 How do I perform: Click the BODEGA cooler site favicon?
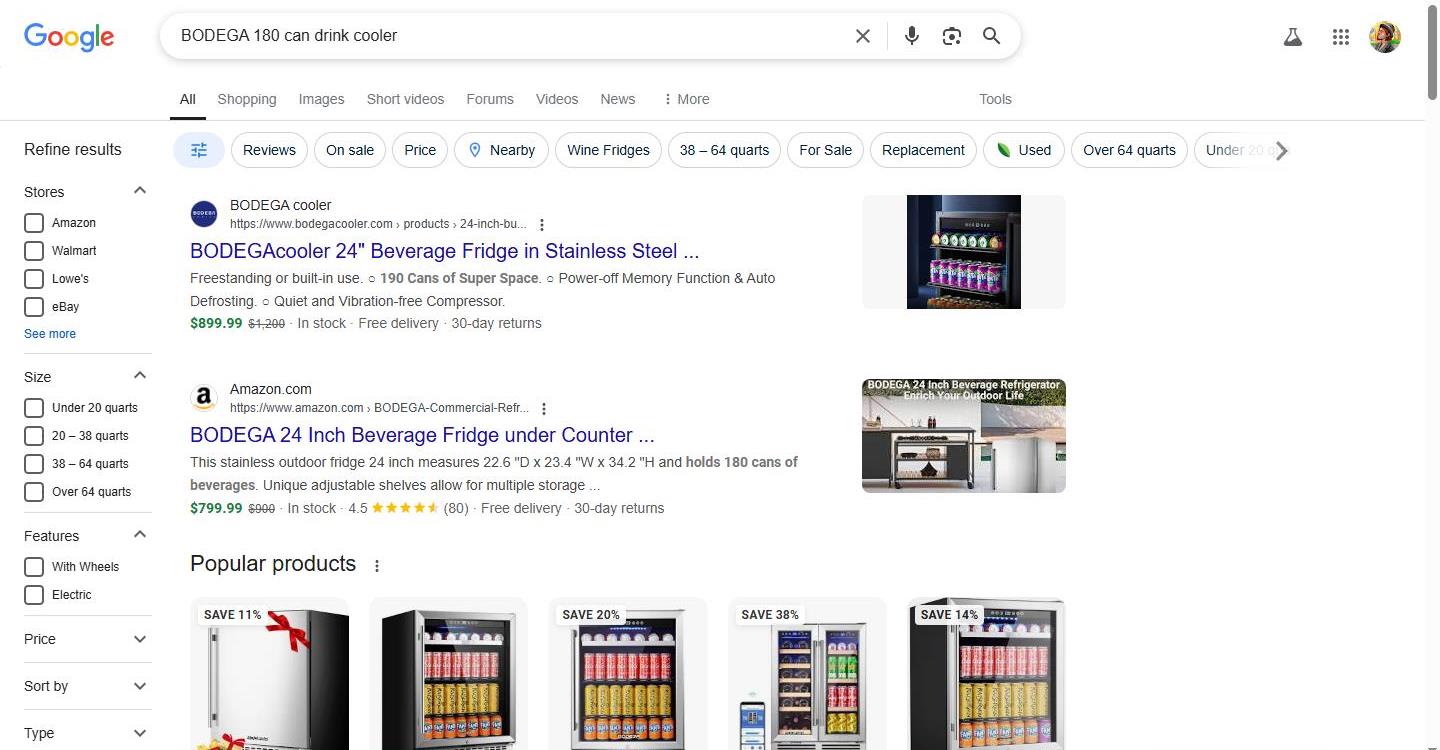tap(204, 214)
